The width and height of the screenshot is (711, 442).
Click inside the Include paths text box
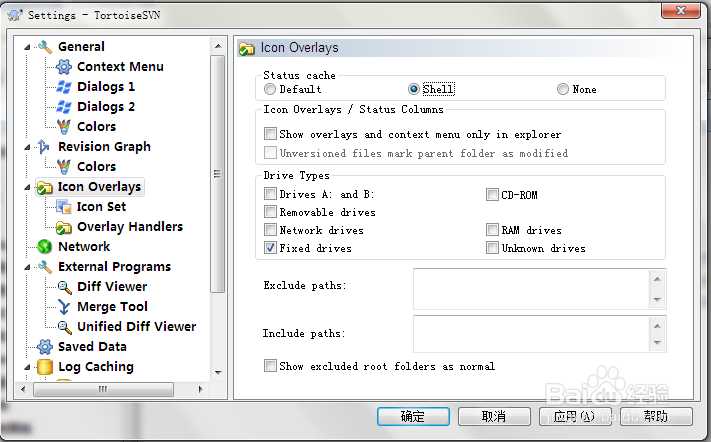(x=531, y=334)
